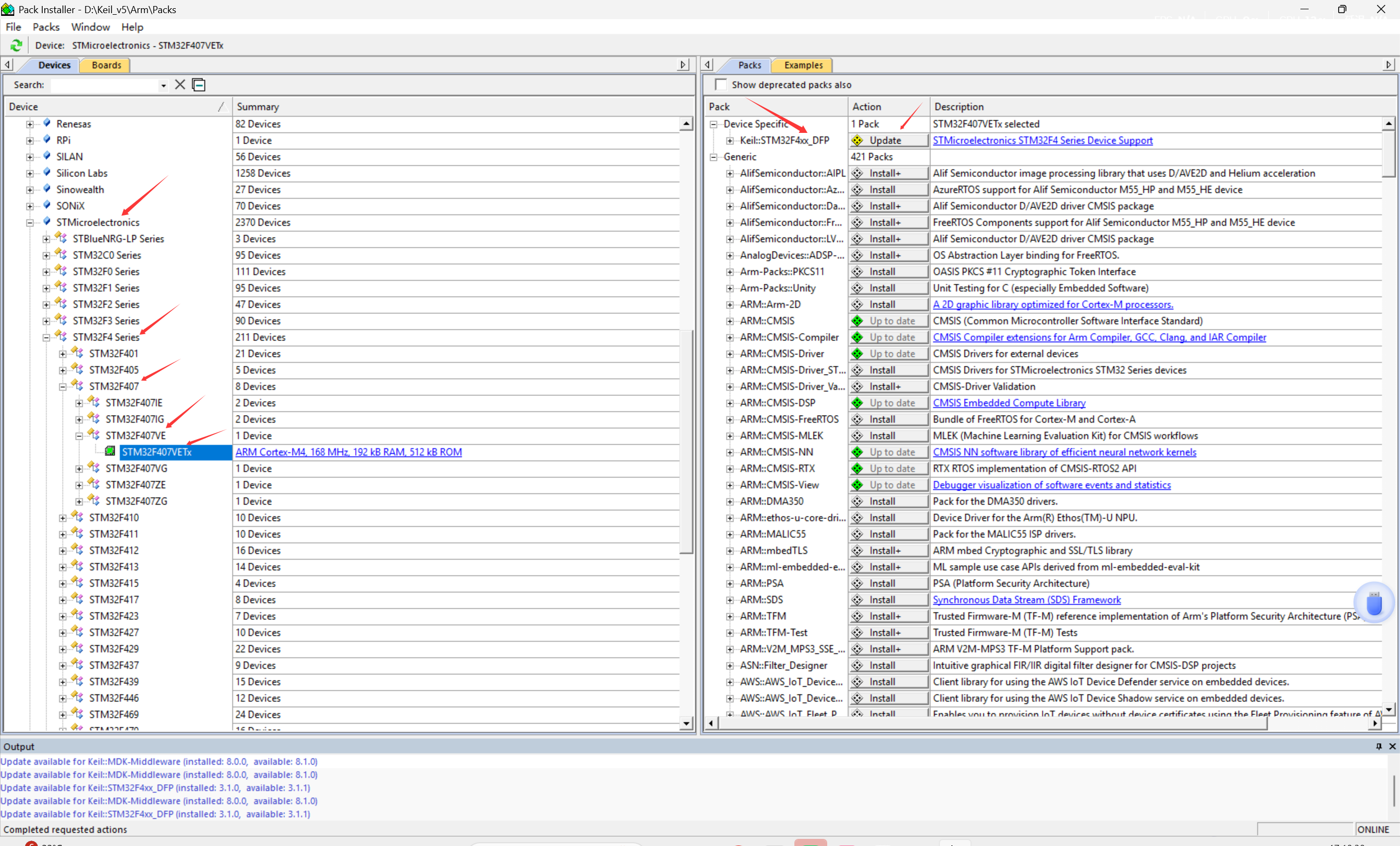Click the blue floating USB icon

1373,603
